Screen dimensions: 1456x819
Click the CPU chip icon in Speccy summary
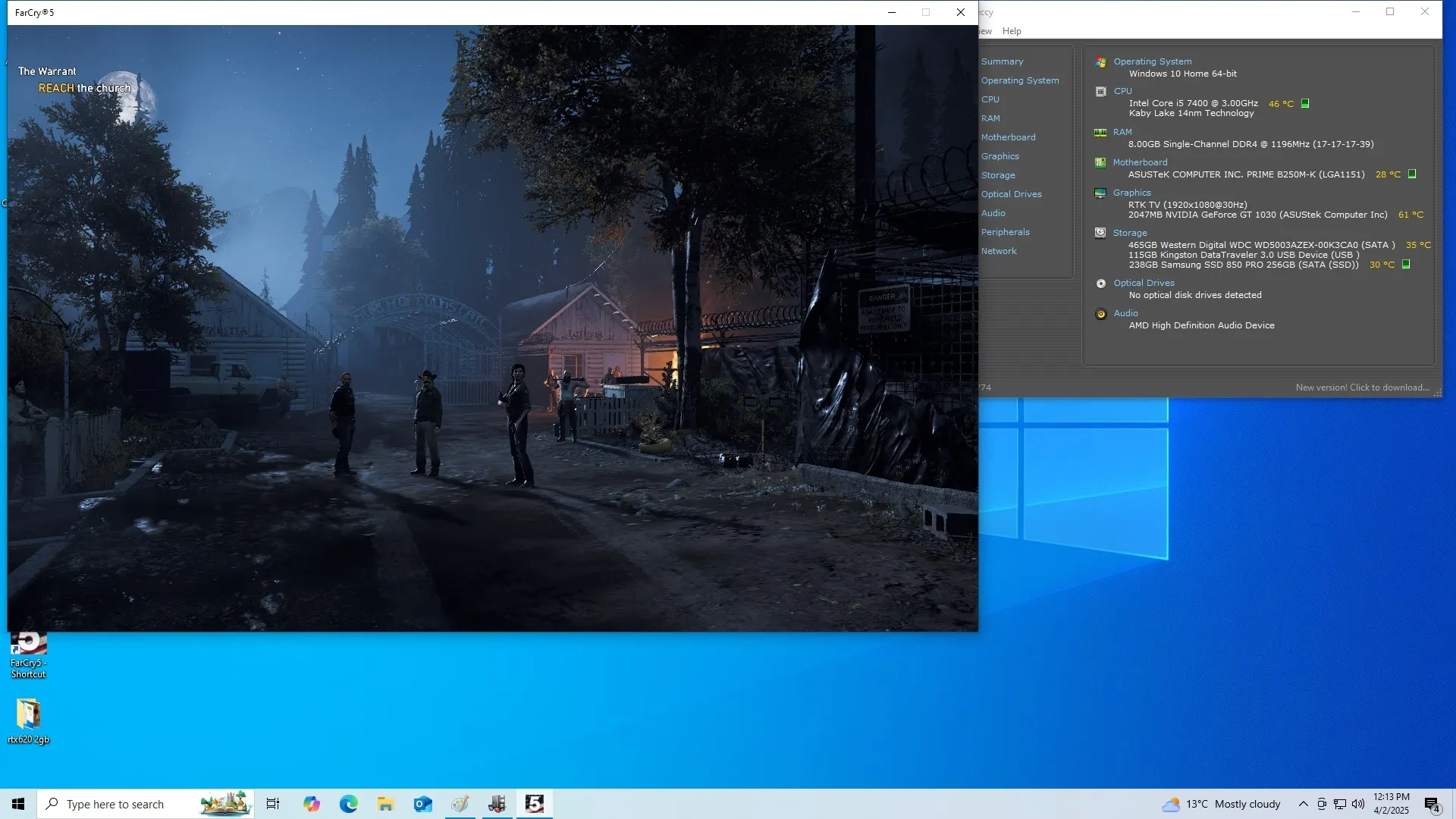point(1101,91)
